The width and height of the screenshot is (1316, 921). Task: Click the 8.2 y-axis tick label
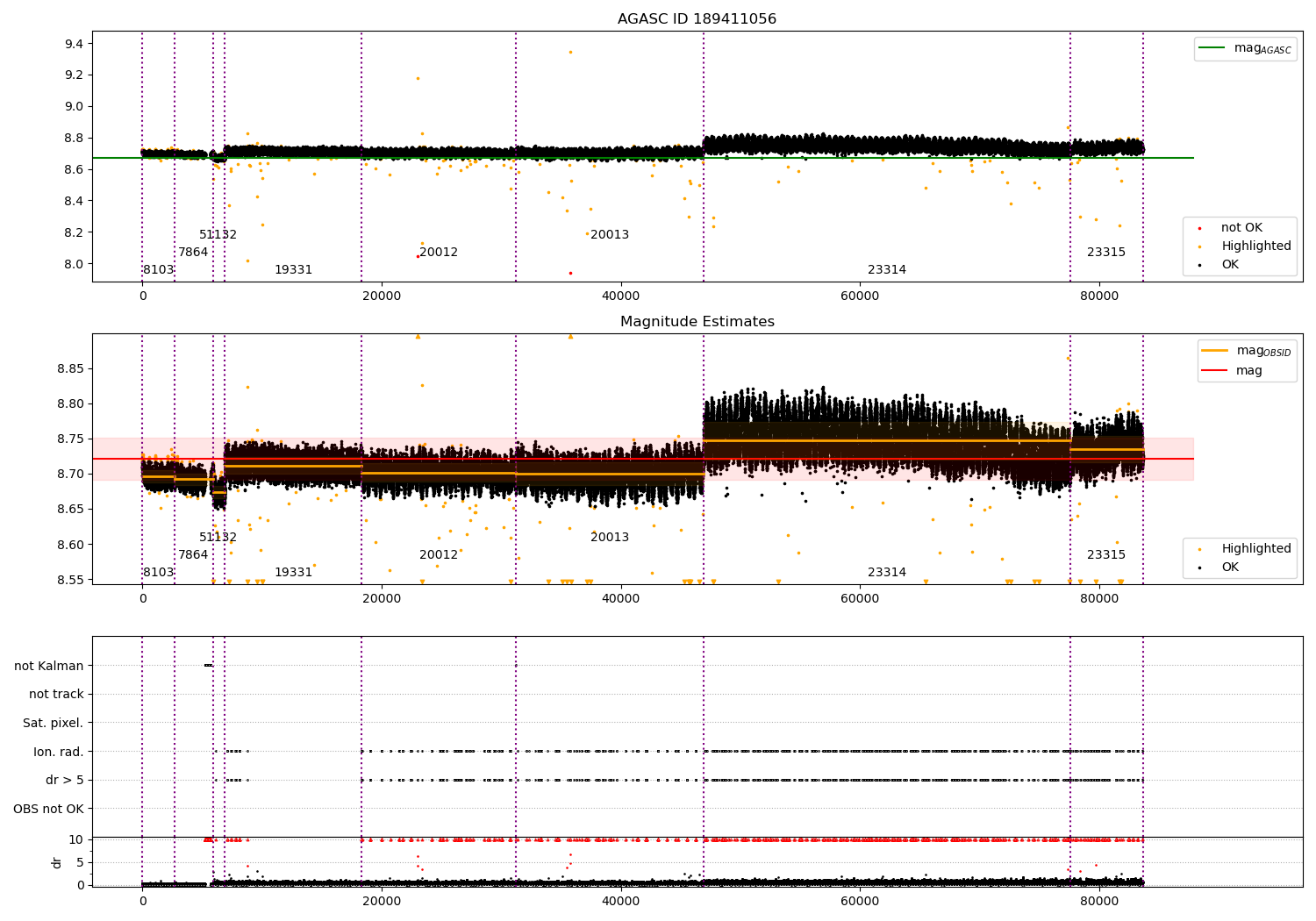(75, 233)
